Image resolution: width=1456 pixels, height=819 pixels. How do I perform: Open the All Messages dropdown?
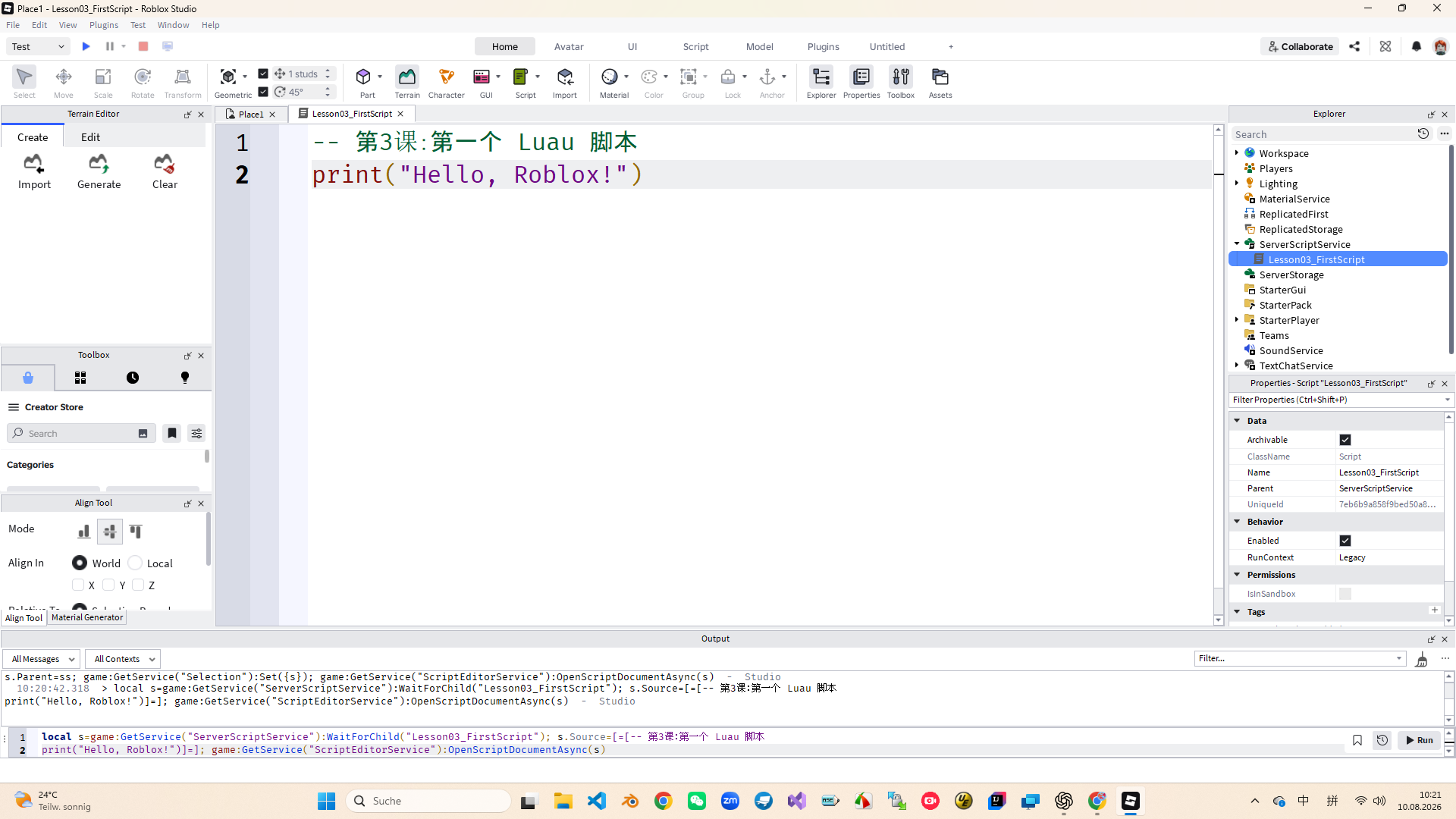click(41, 659)
